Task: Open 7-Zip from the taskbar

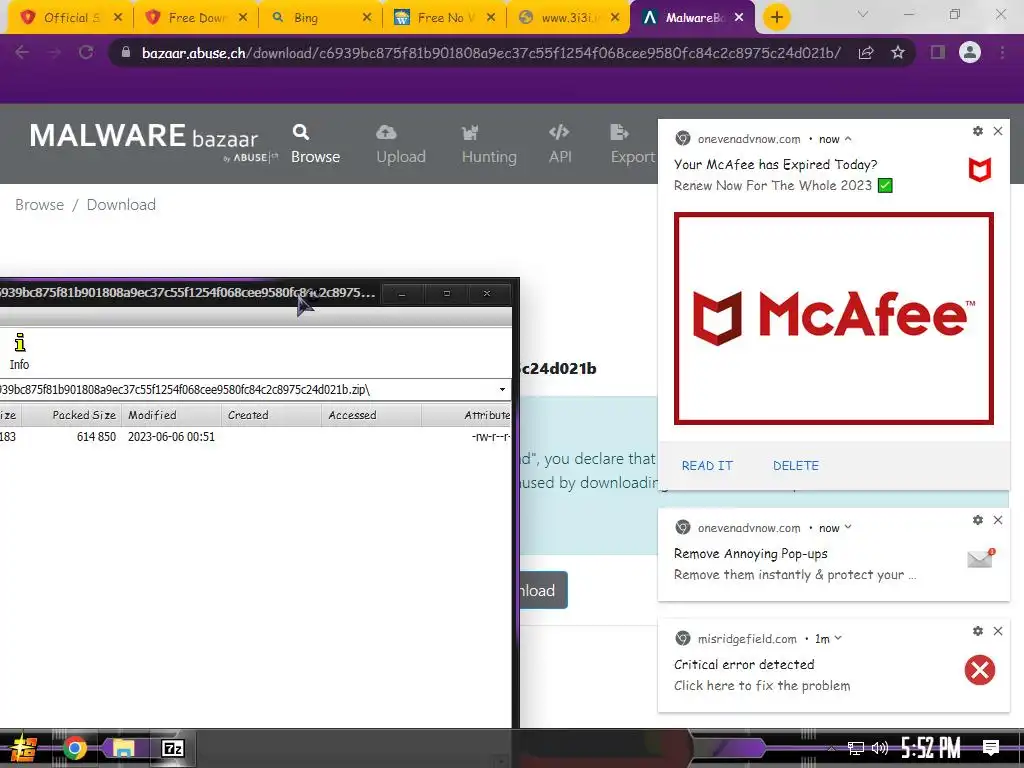Action: (173, 748)
